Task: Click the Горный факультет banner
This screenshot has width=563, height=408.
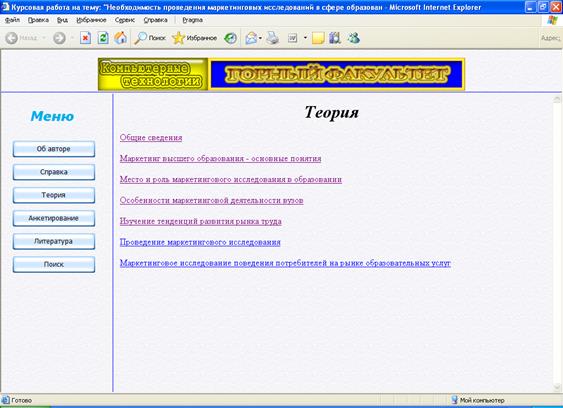Action: [x=336, y=74]
